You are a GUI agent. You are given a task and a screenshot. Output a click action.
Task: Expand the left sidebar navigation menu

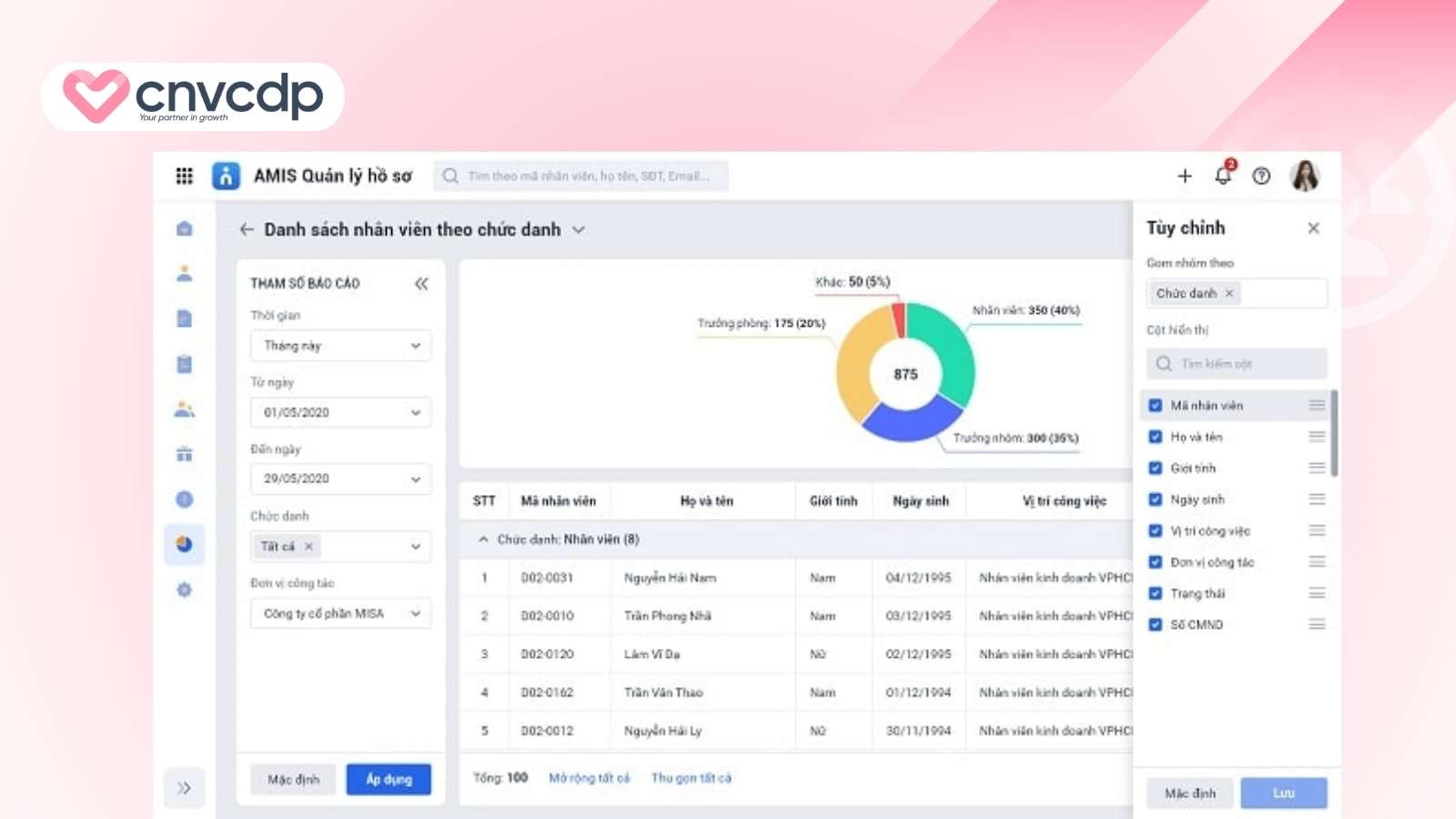184,788
